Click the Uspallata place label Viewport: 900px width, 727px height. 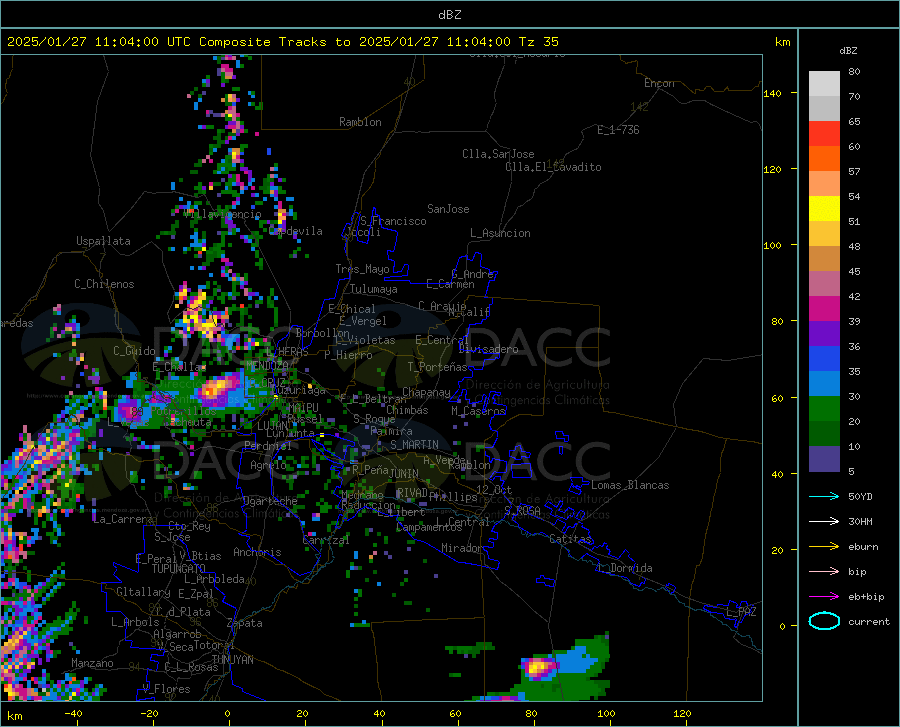point(103,241)
